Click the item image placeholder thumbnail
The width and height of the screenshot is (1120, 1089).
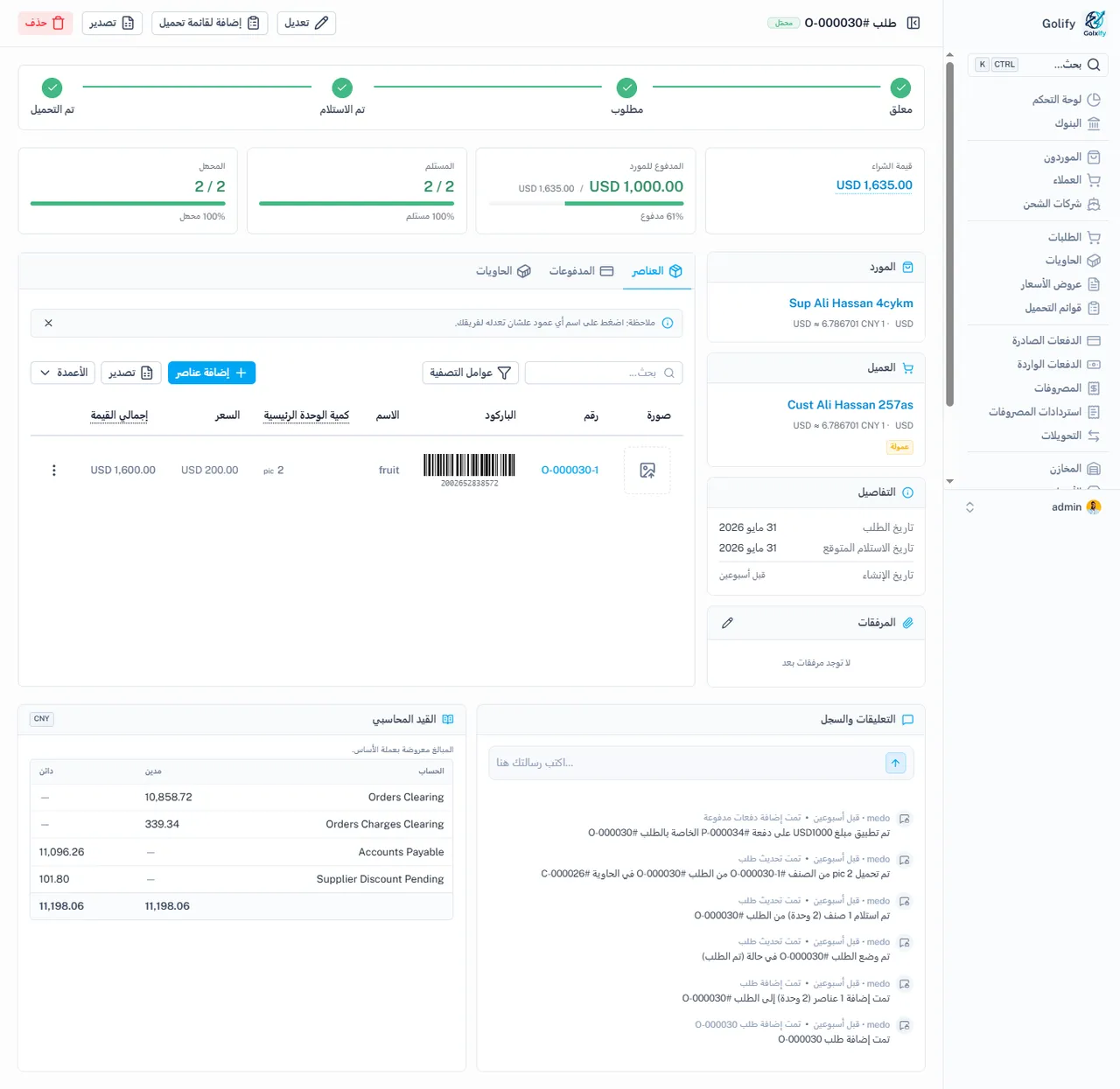(647, 471)
